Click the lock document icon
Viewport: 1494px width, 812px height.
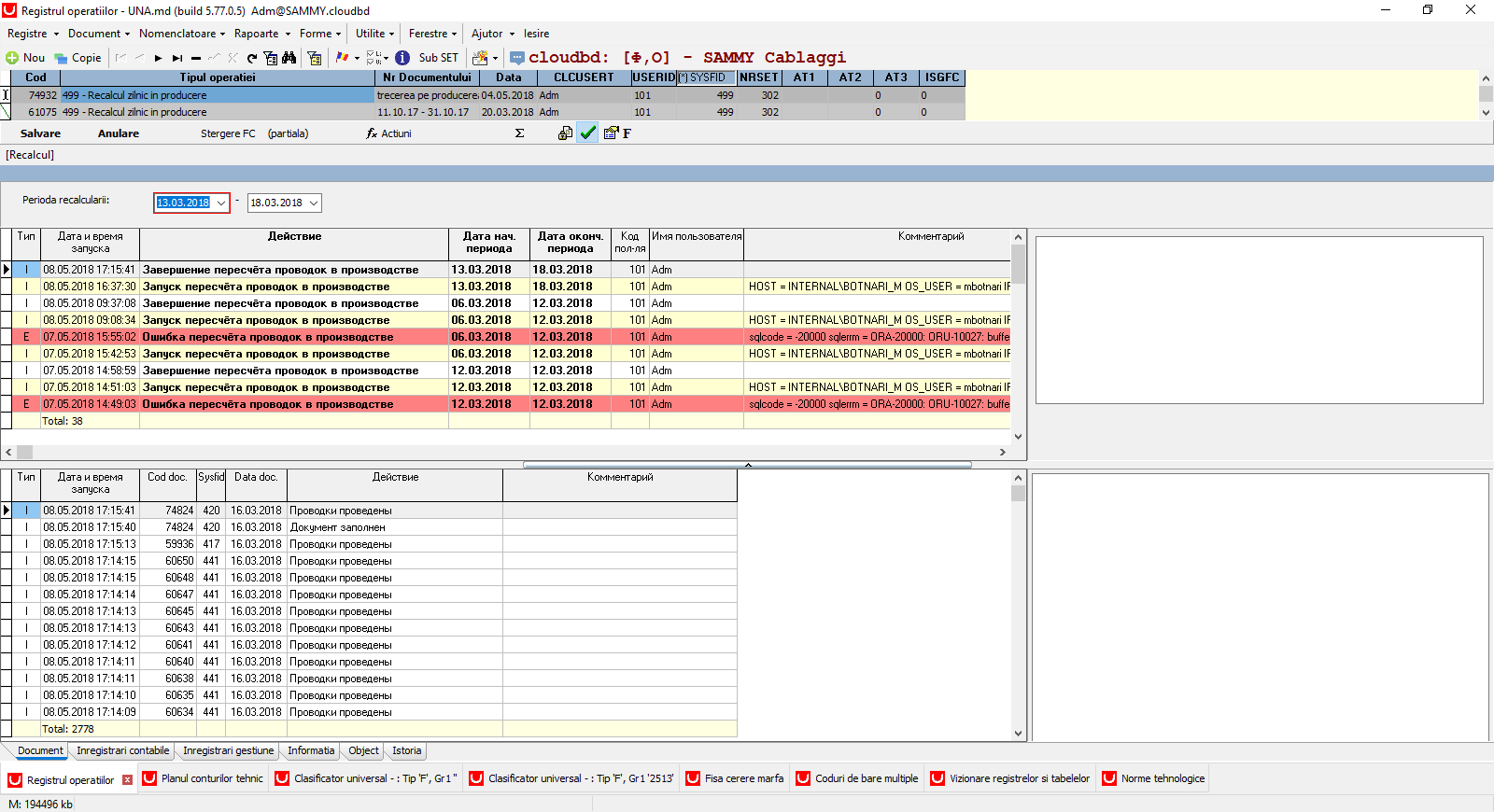click(x=565, y=133)
